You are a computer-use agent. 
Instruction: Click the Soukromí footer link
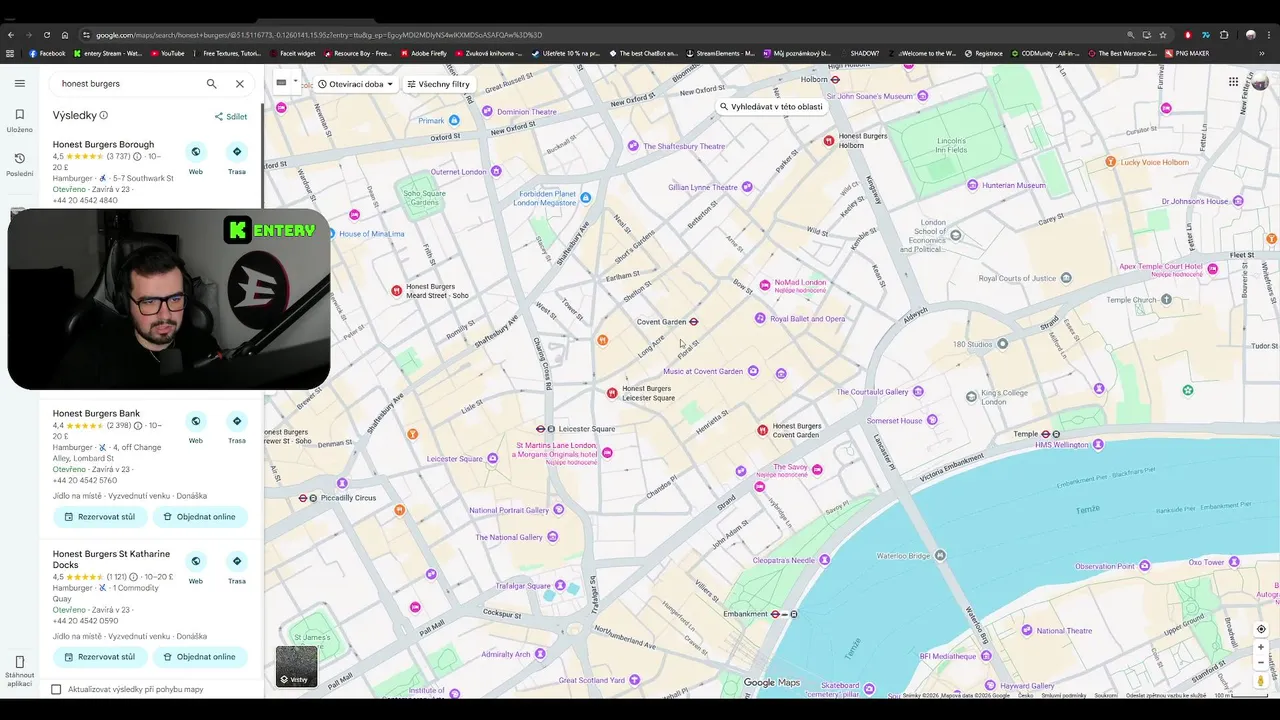[1106, 695]
